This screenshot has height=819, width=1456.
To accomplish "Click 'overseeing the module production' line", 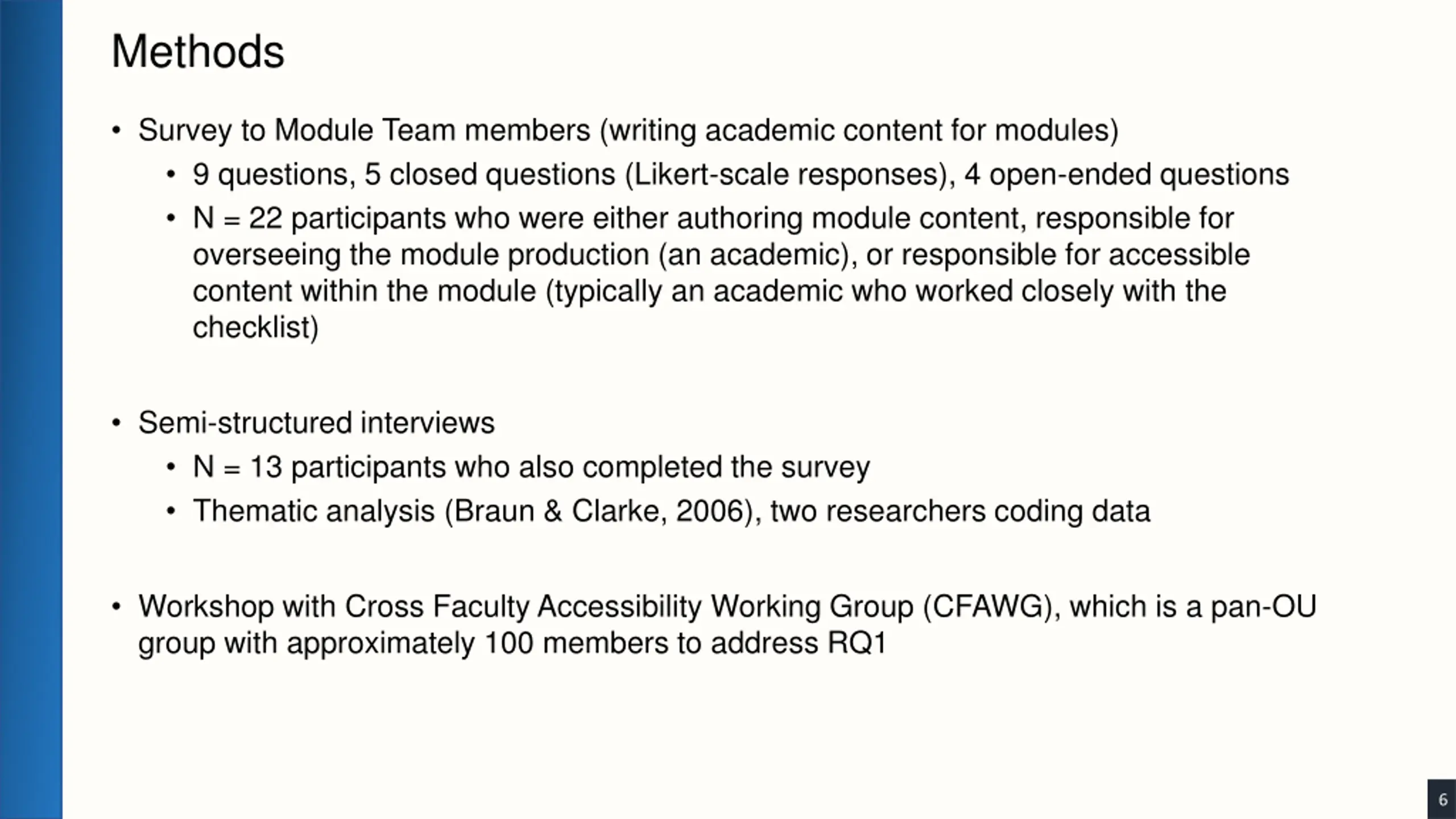I will pyautogui.click(x=721, y=255).
